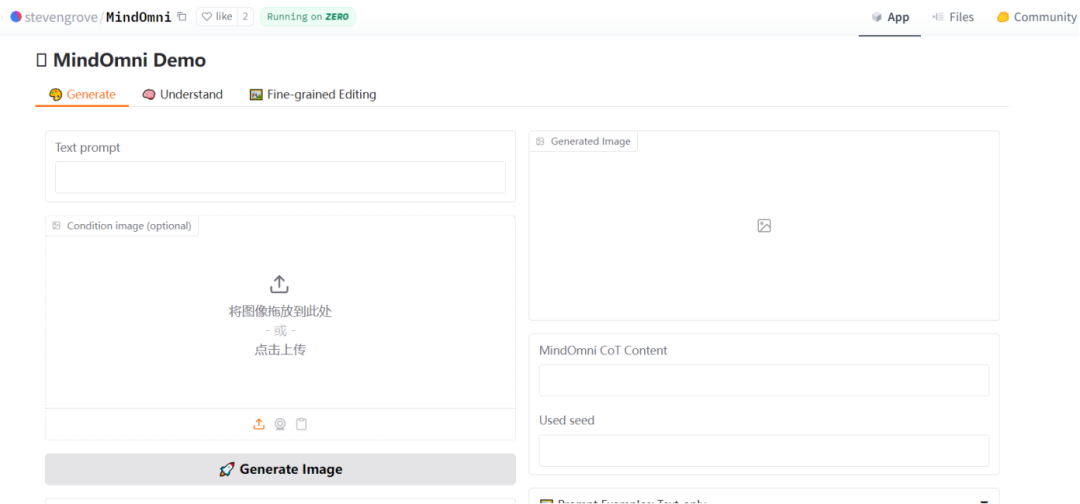
Task: Click the upload arrow icon in drop area
Action: 279,284
